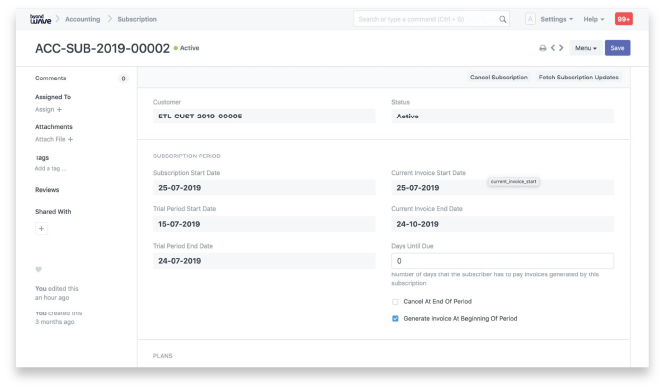Click the Beyond Wave logo
The image size is (666, 390).
tap(40, 19)
